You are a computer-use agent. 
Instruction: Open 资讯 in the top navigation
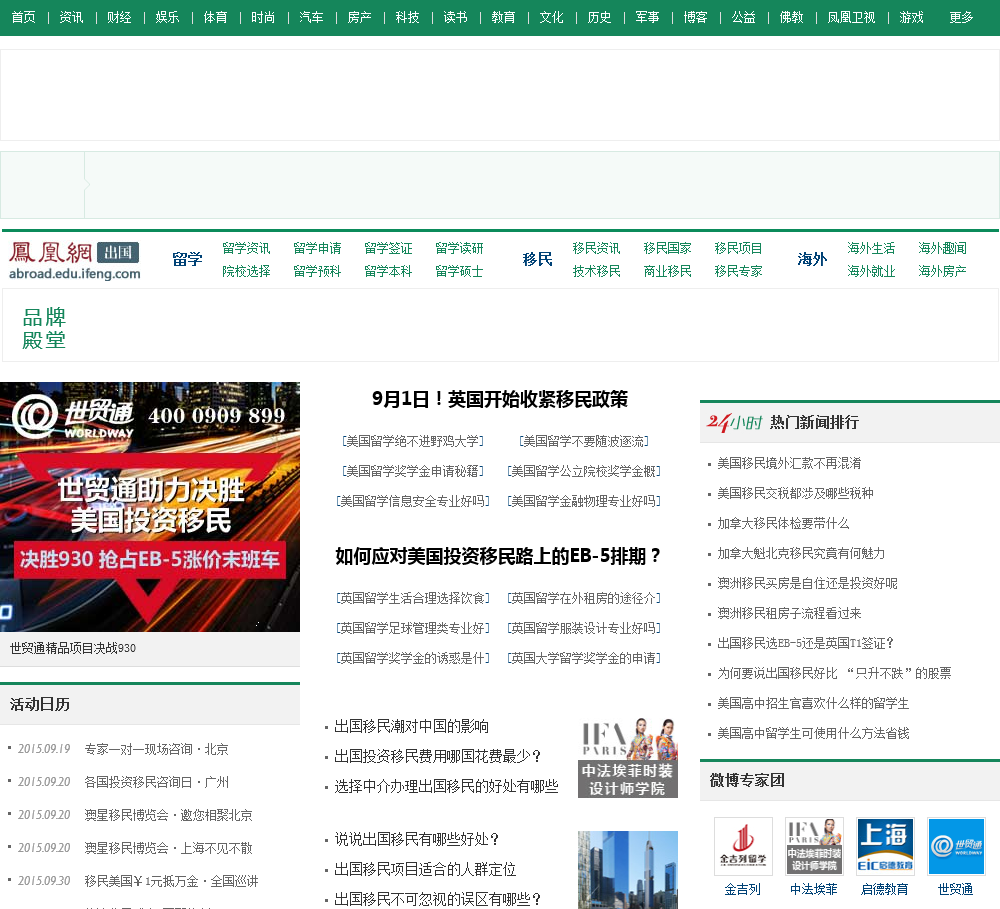coord(71,17)
